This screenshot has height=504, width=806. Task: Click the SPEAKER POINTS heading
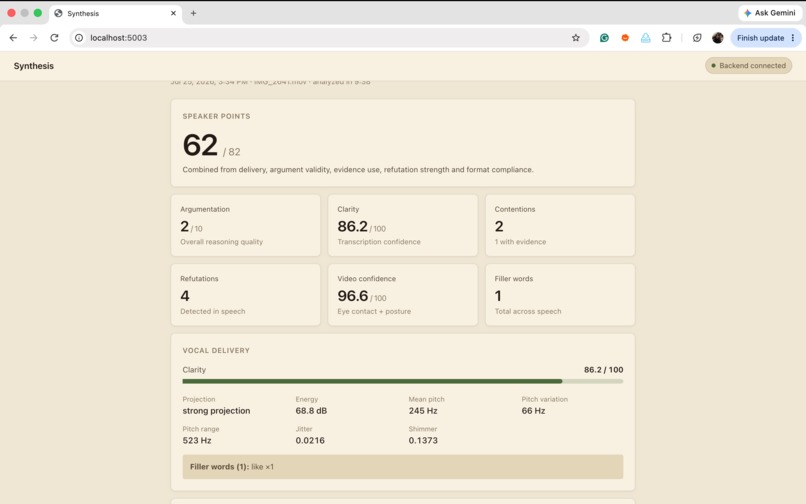tap(216, 116)
